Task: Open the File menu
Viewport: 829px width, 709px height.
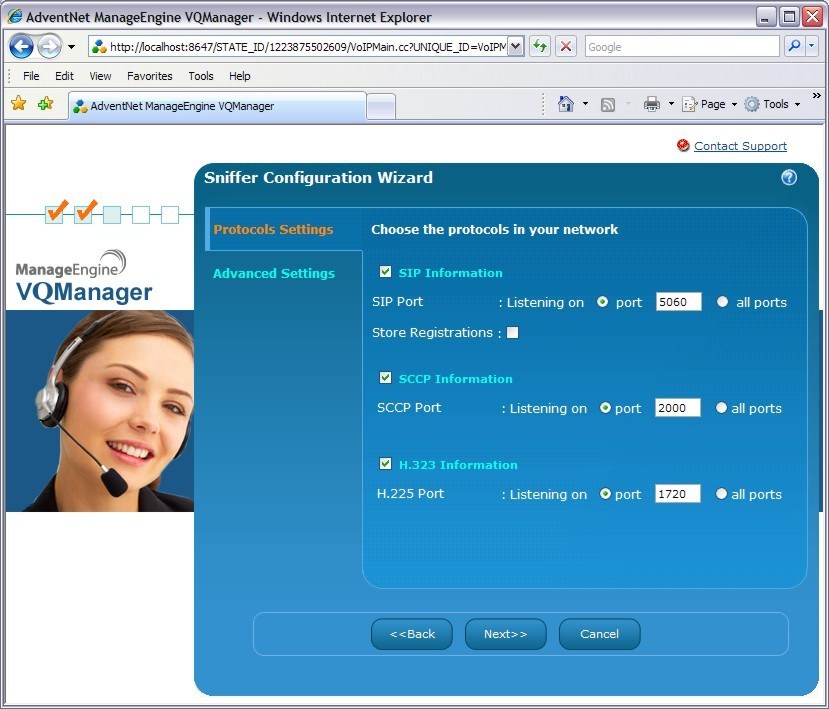Action: (31, 76)
